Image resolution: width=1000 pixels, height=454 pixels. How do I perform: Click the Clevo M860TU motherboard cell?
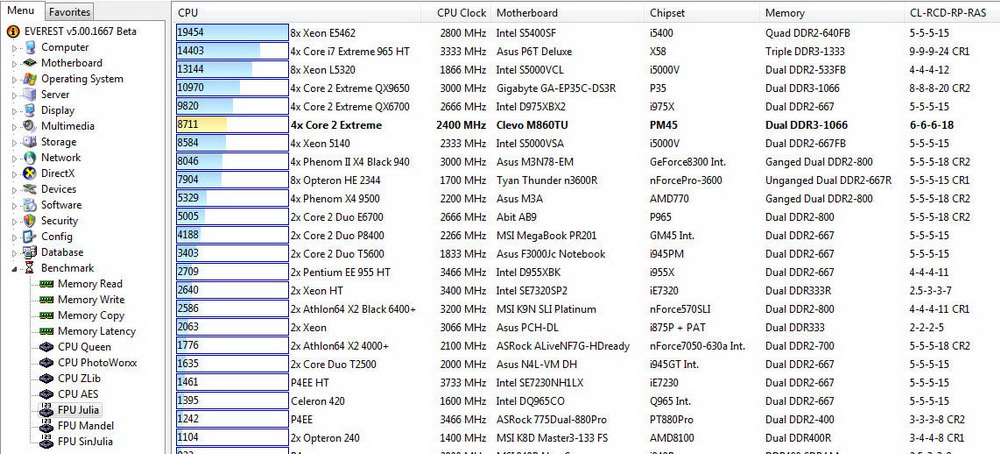532,125
